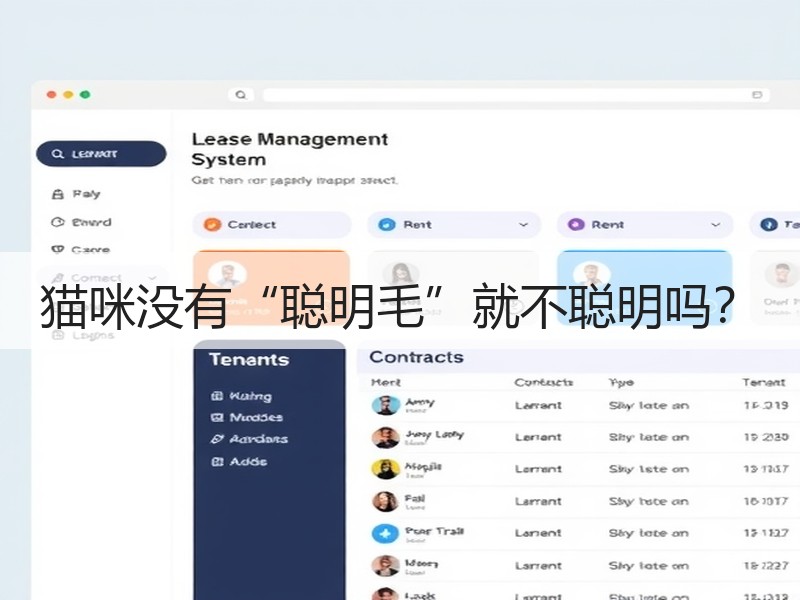Focus the browser address bar field
Viewport: 800px width, 600px height.
click(516, 95)
